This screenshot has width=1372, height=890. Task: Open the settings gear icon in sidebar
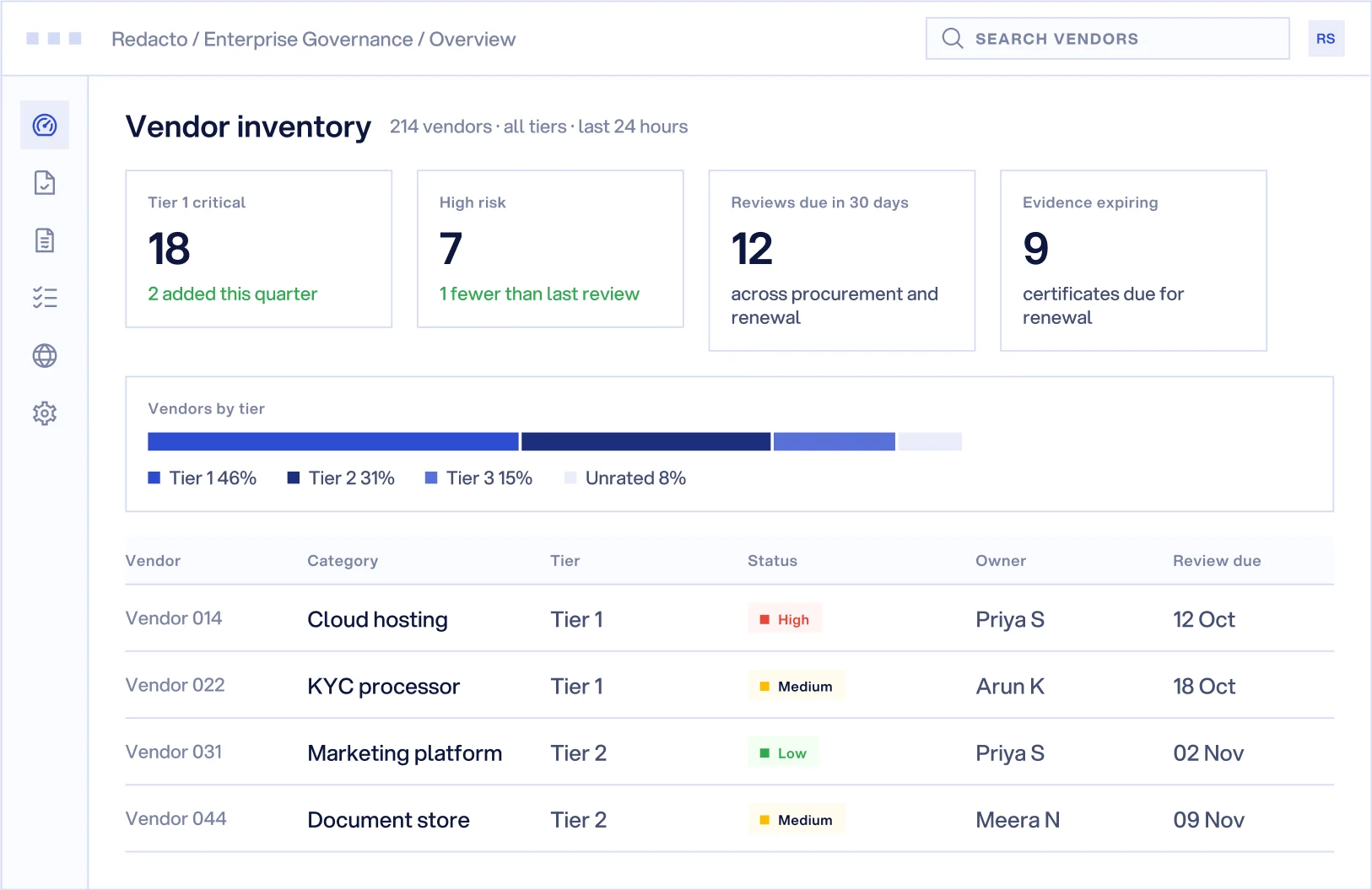tap(45, 413)
